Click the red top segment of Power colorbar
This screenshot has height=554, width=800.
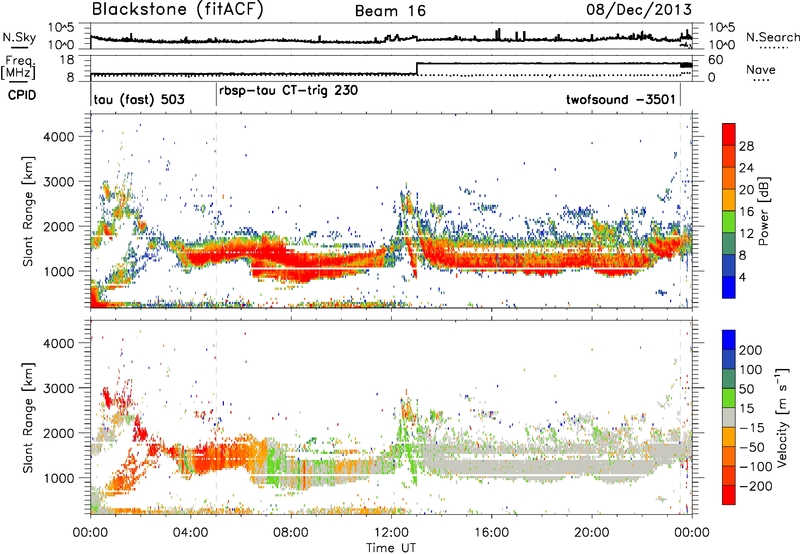pos(729,134)
